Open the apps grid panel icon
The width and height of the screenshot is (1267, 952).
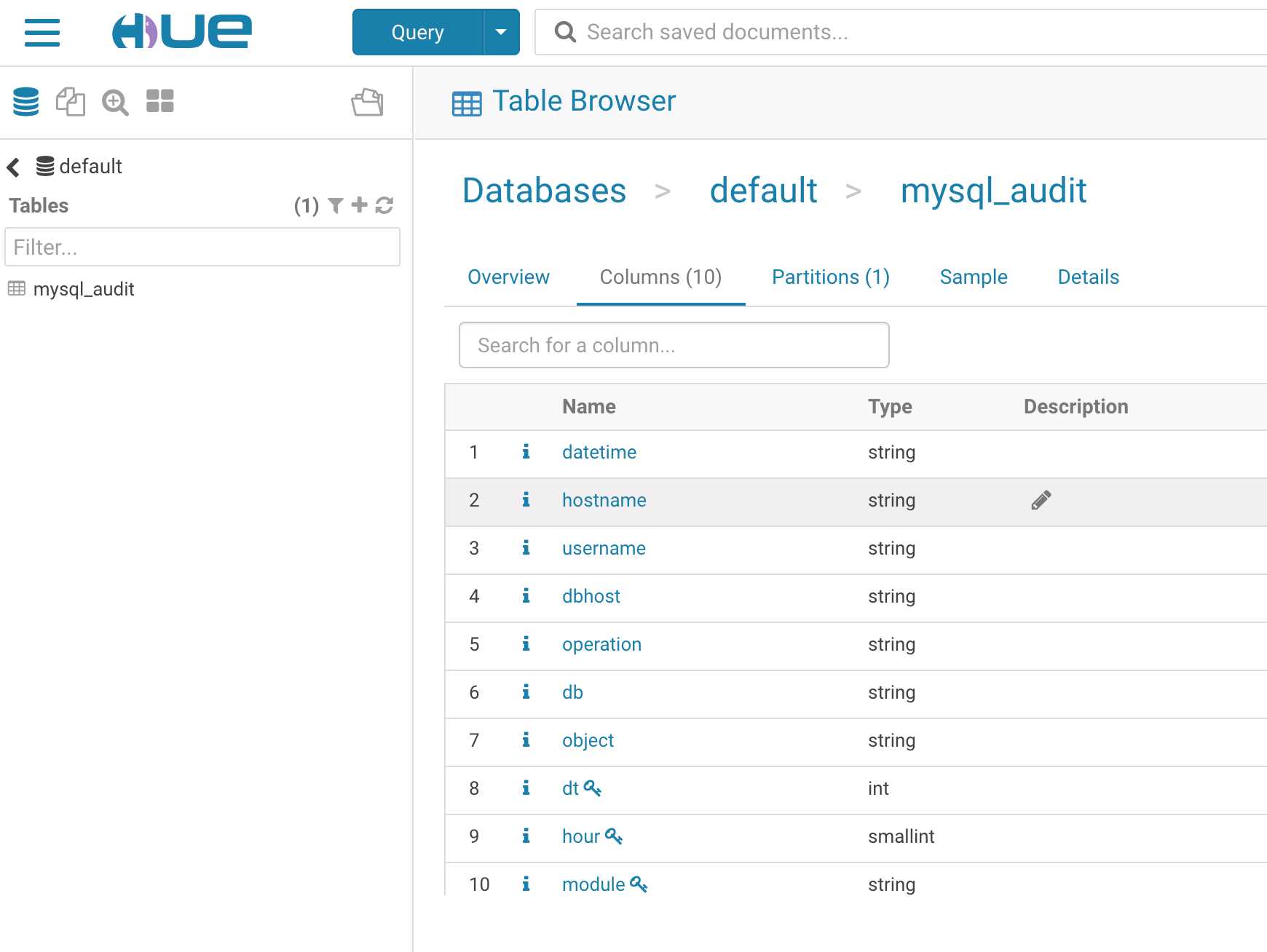(160, 101)
